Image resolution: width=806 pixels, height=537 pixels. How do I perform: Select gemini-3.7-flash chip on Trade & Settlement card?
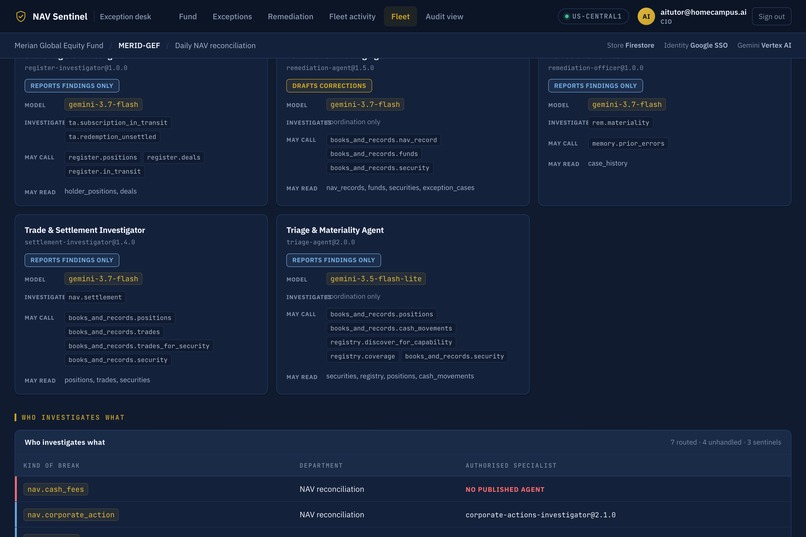click(103, 279)
